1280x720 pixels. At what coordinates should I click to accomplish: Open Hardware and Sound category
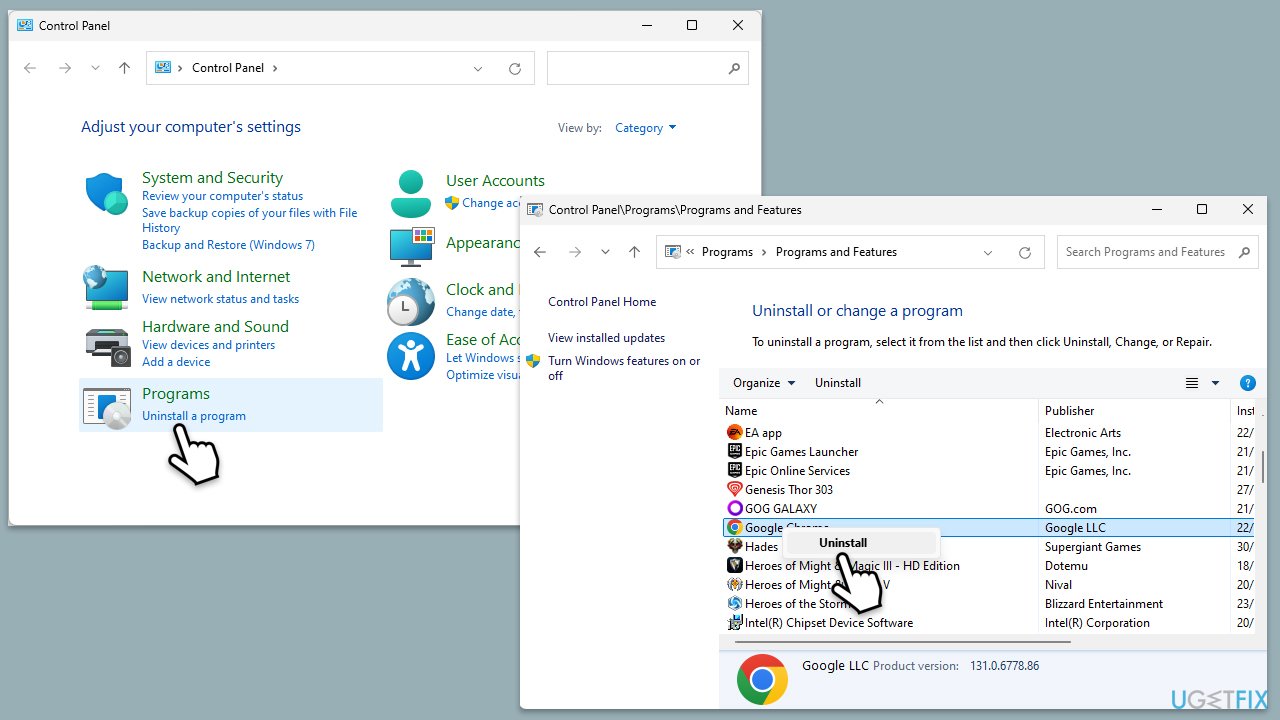(x=215, y=327)
